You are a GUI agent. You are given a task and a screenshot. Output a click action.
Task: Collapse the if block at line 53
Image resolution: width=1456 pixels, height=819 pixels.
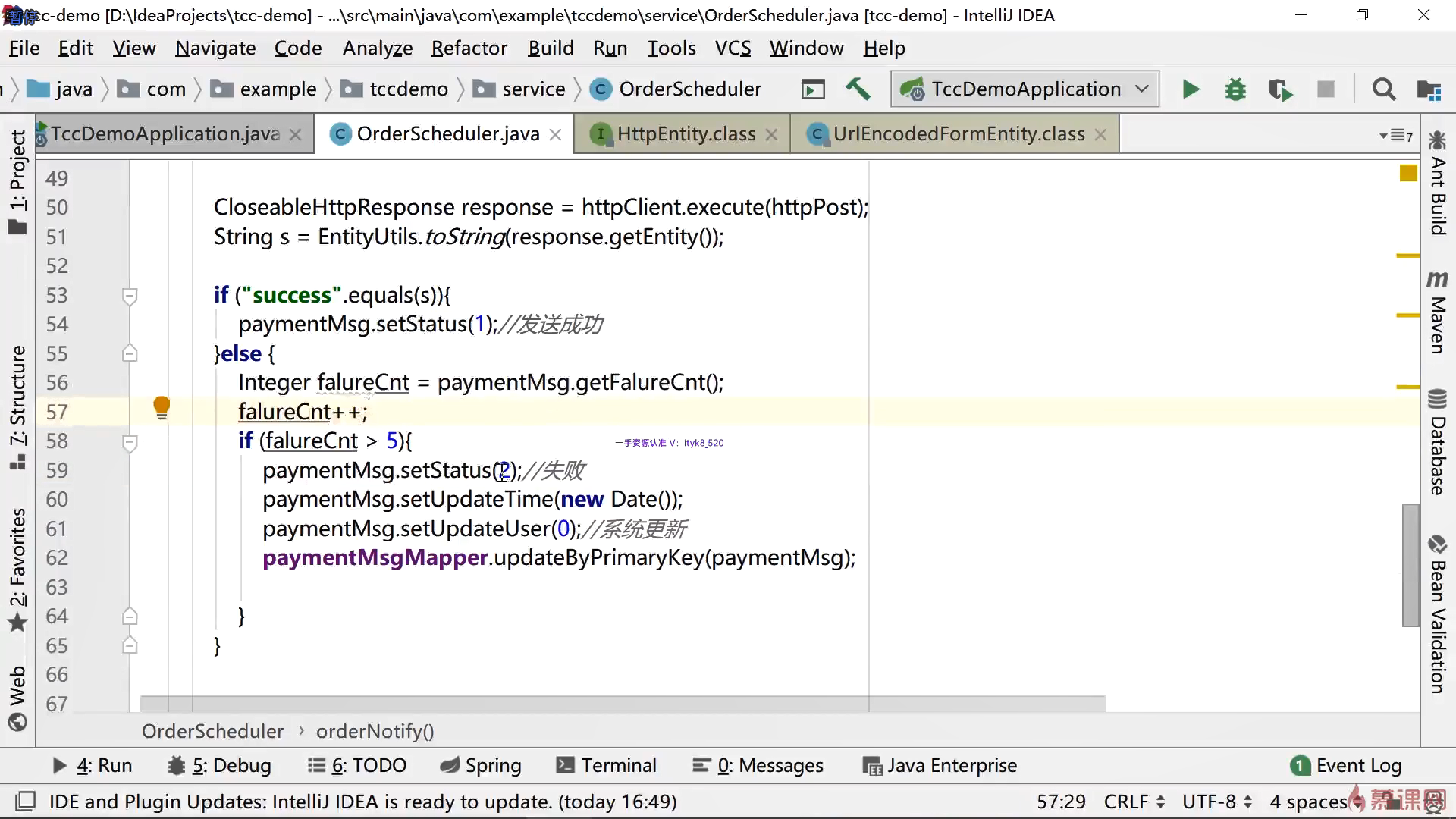[x=130, y=295]
